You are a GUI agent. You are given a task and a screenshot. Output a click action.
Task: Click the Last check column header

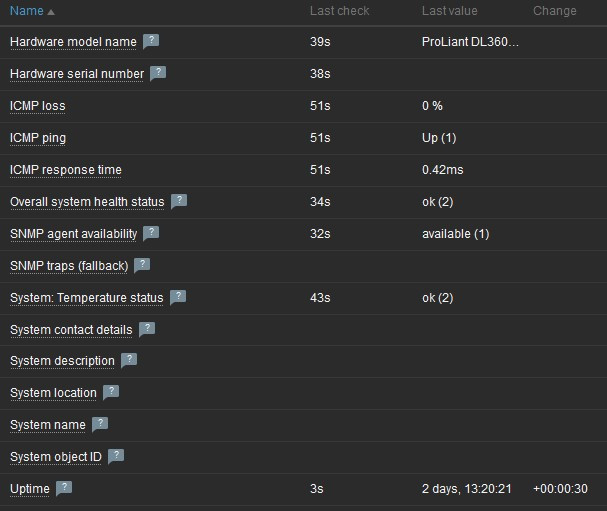pyautogui.click(x=339, y=11)
